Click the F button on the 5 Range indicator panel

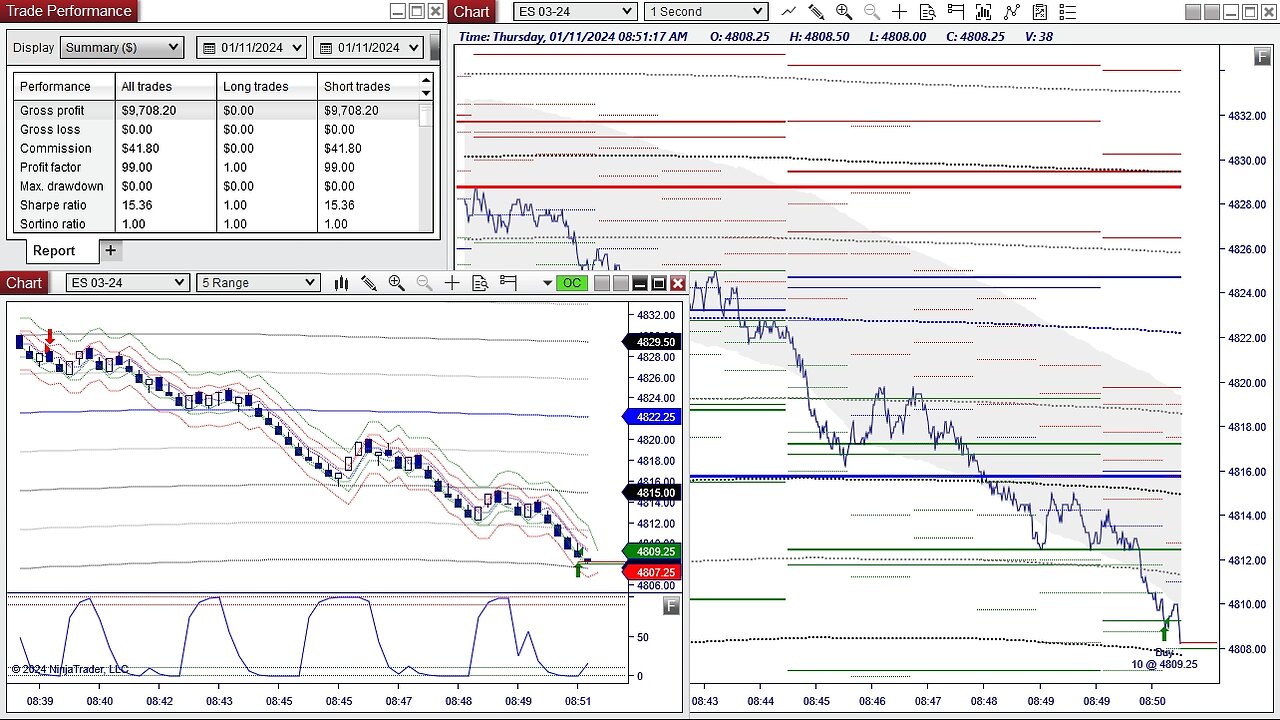[671, 606]
